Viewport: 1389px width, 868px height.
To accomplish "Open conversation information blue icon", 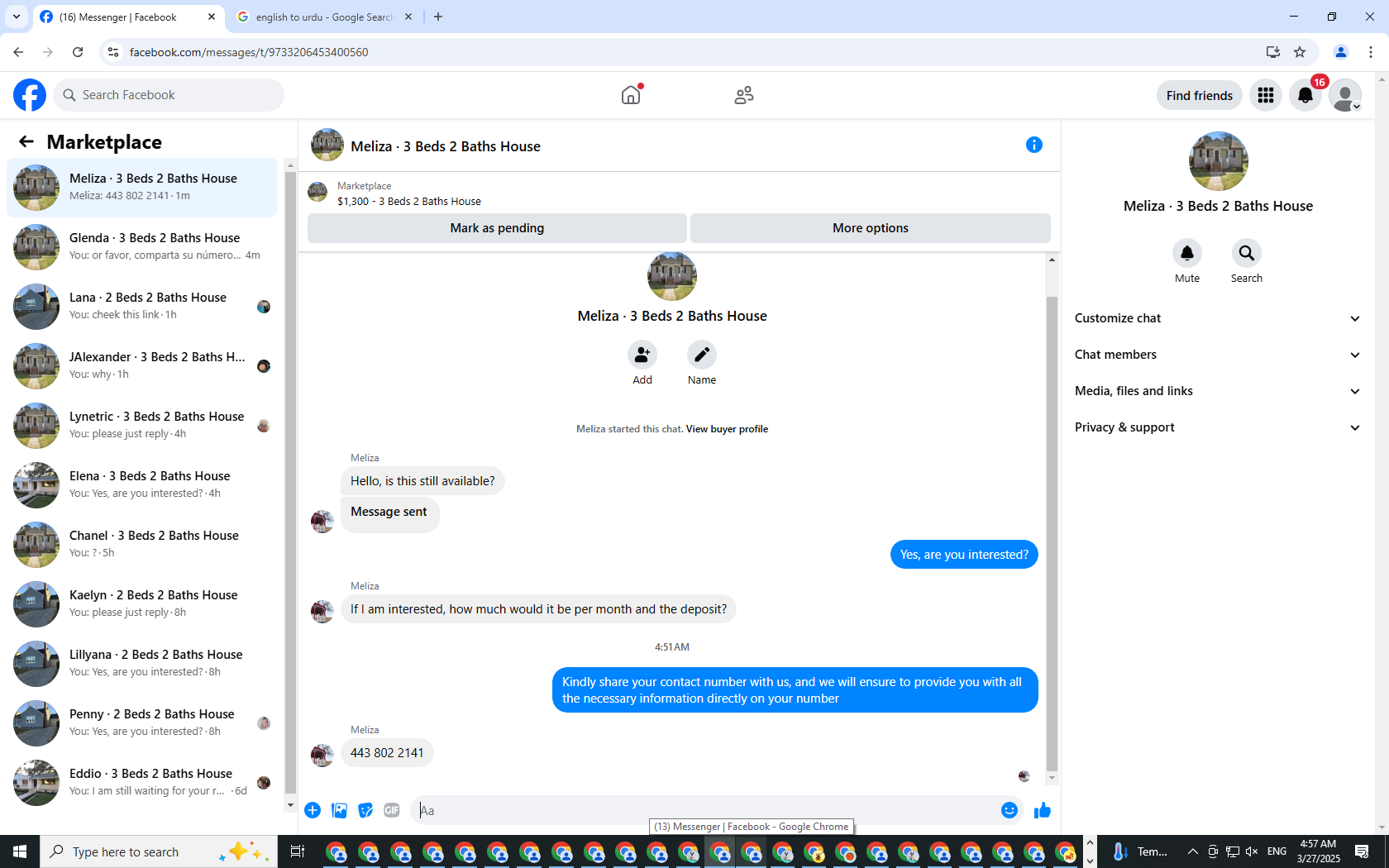I will click(x=1033, y=145).
